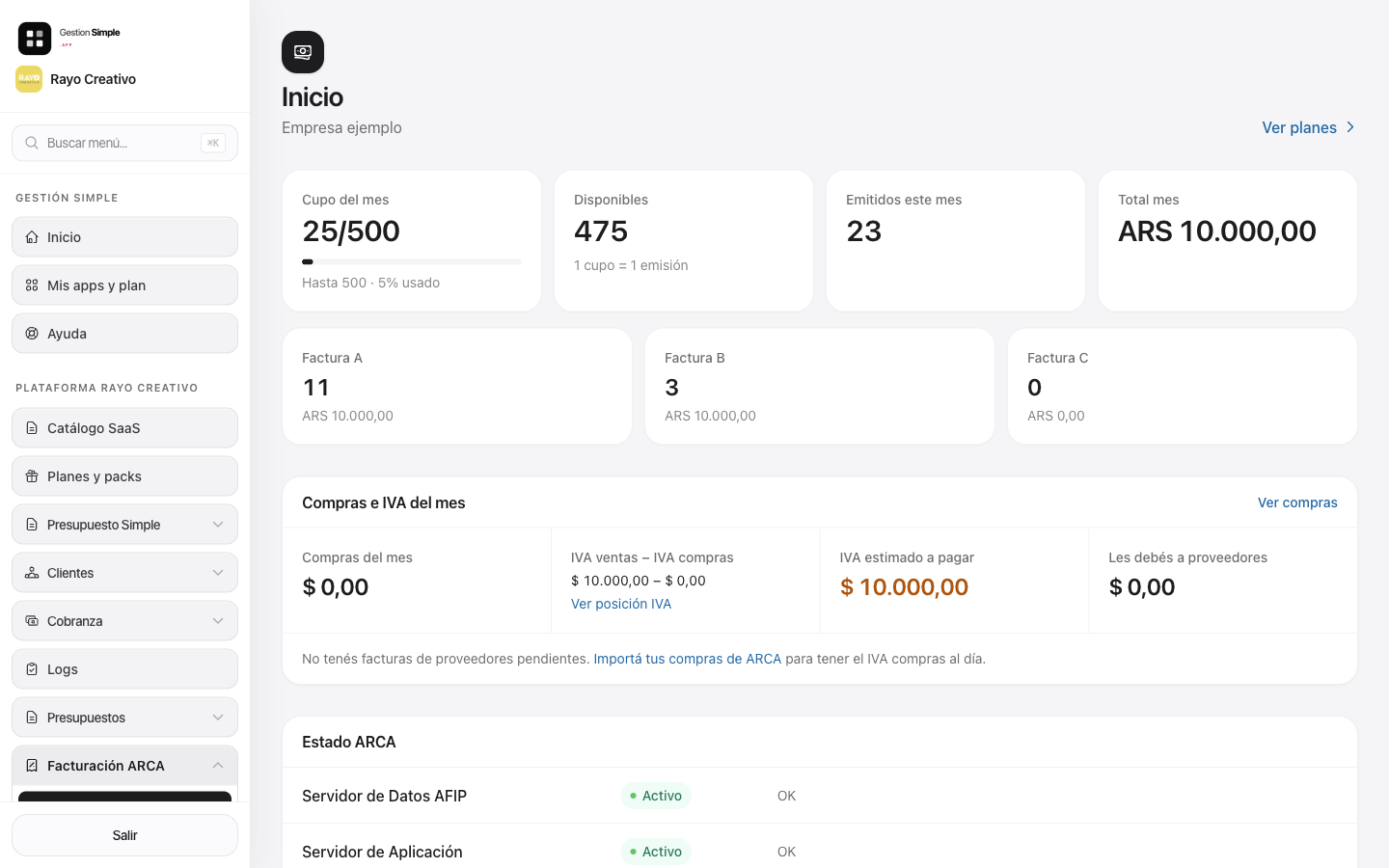1389x868 pixels.
Task: Focus the Buscar menú search field
Action: point(125,143)
